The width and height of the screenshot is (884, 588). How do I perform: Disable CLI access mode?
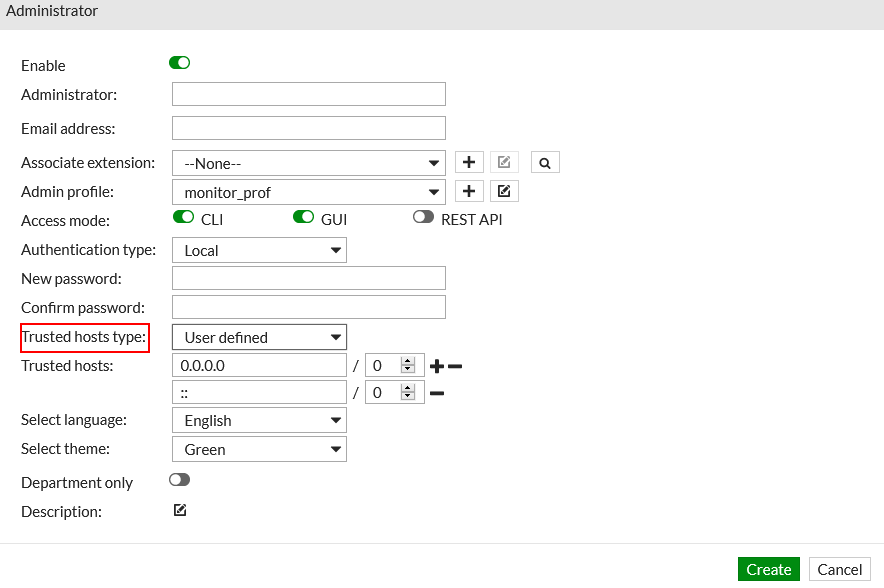coord(183,217)
